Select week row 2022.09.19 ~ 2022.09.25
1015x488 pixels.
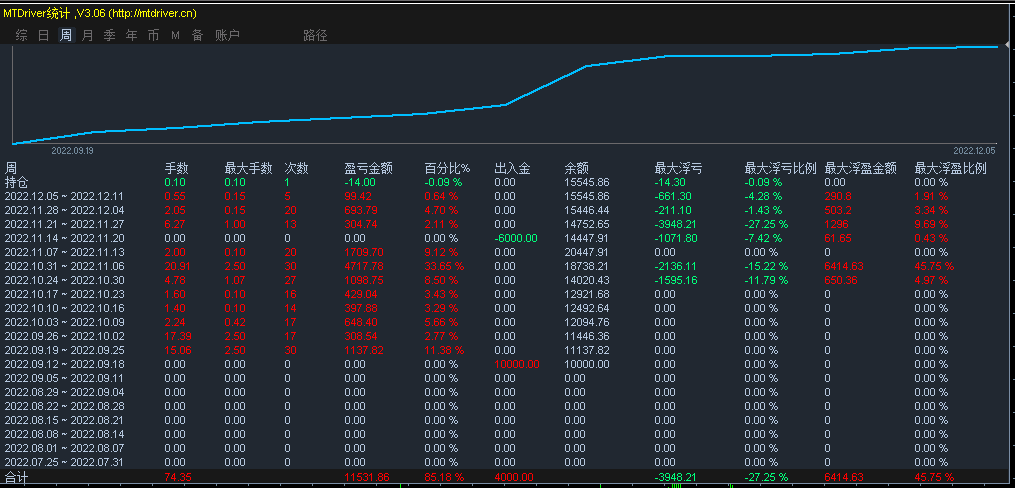(64, 350)
